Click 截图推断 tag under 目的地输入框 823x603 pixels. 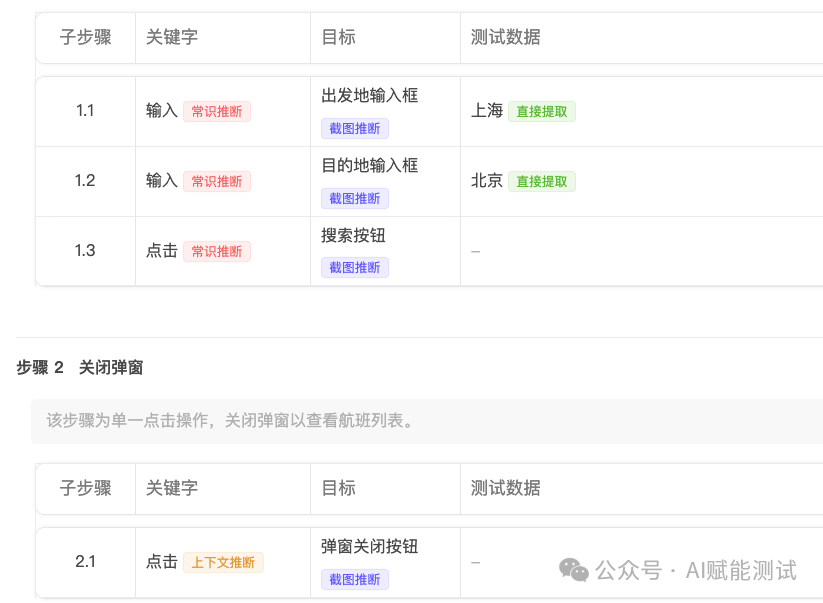[355, 199]
